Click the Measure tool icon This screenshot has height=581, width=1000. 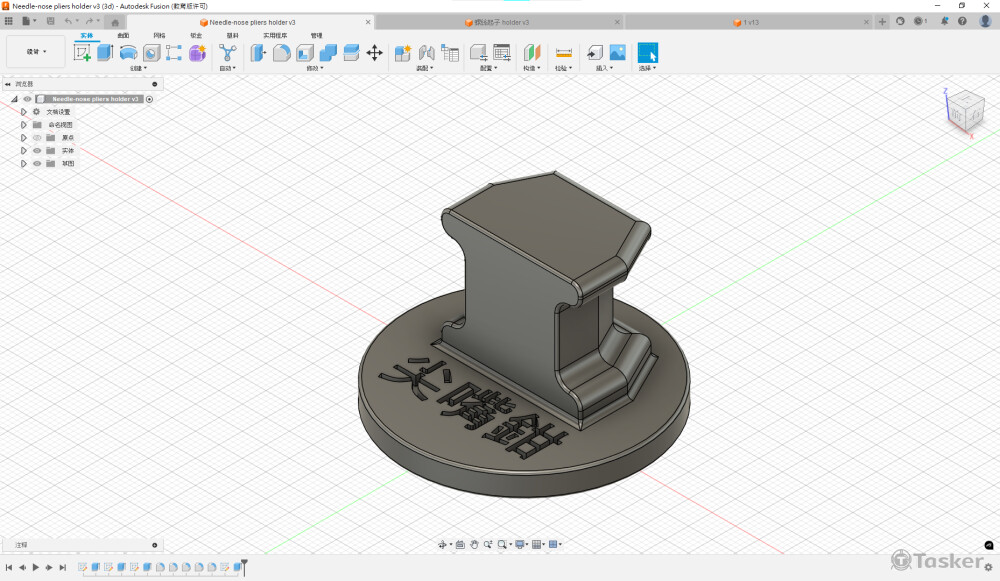[563, 53]
